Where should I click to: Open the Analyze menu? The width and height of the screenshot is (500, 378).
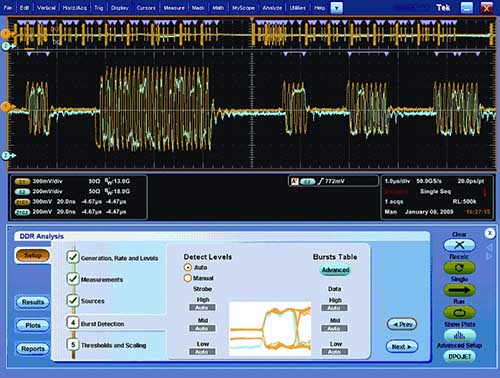click(x=272, y=8)
